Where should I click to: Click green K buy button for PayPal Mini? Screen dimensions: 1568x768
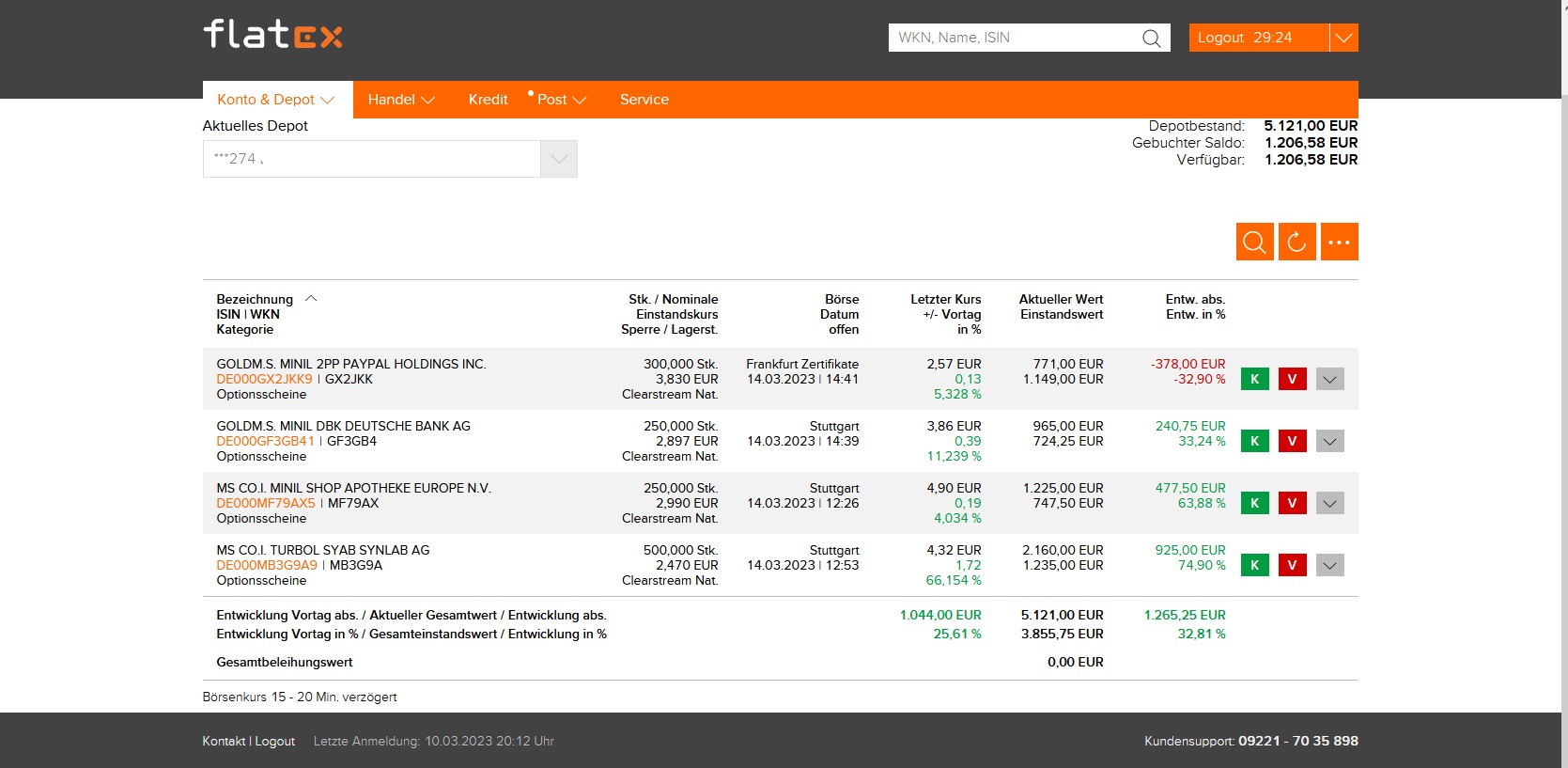(1254, 379)
